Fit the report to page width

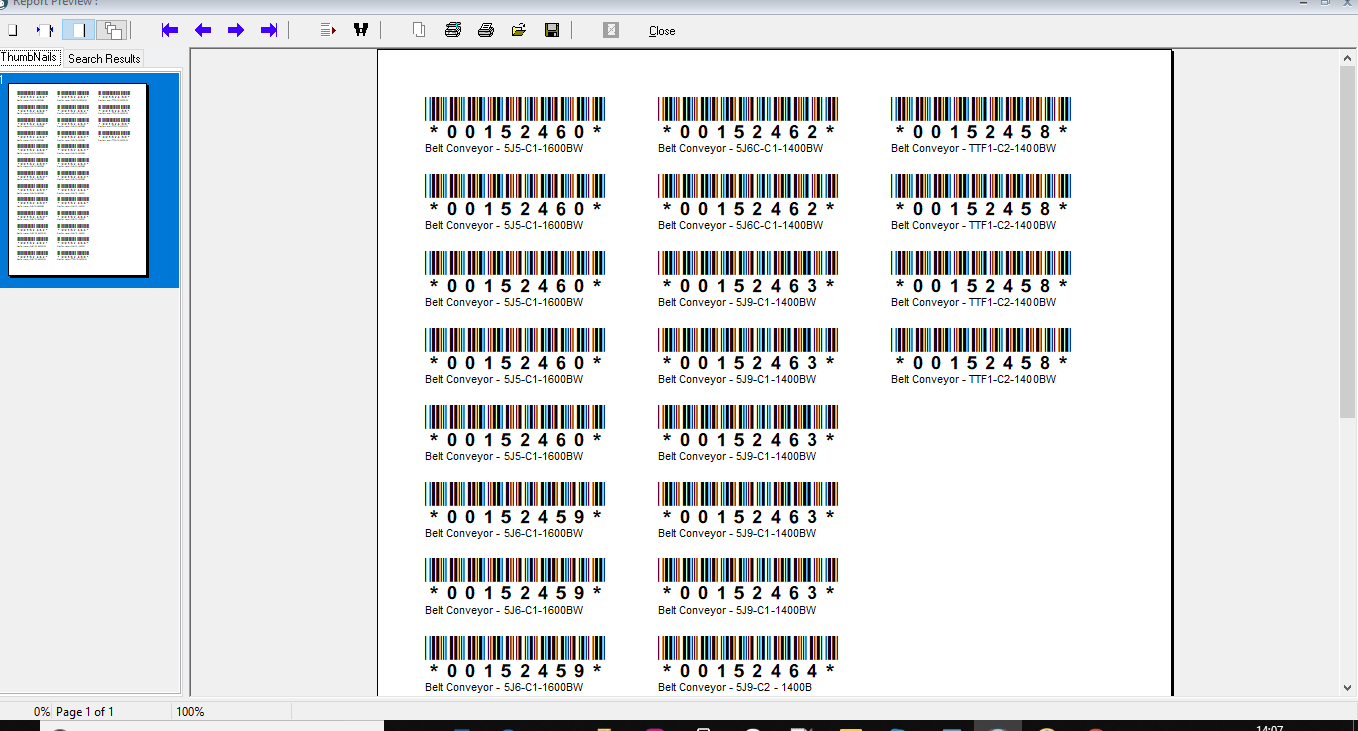[44, 30]
